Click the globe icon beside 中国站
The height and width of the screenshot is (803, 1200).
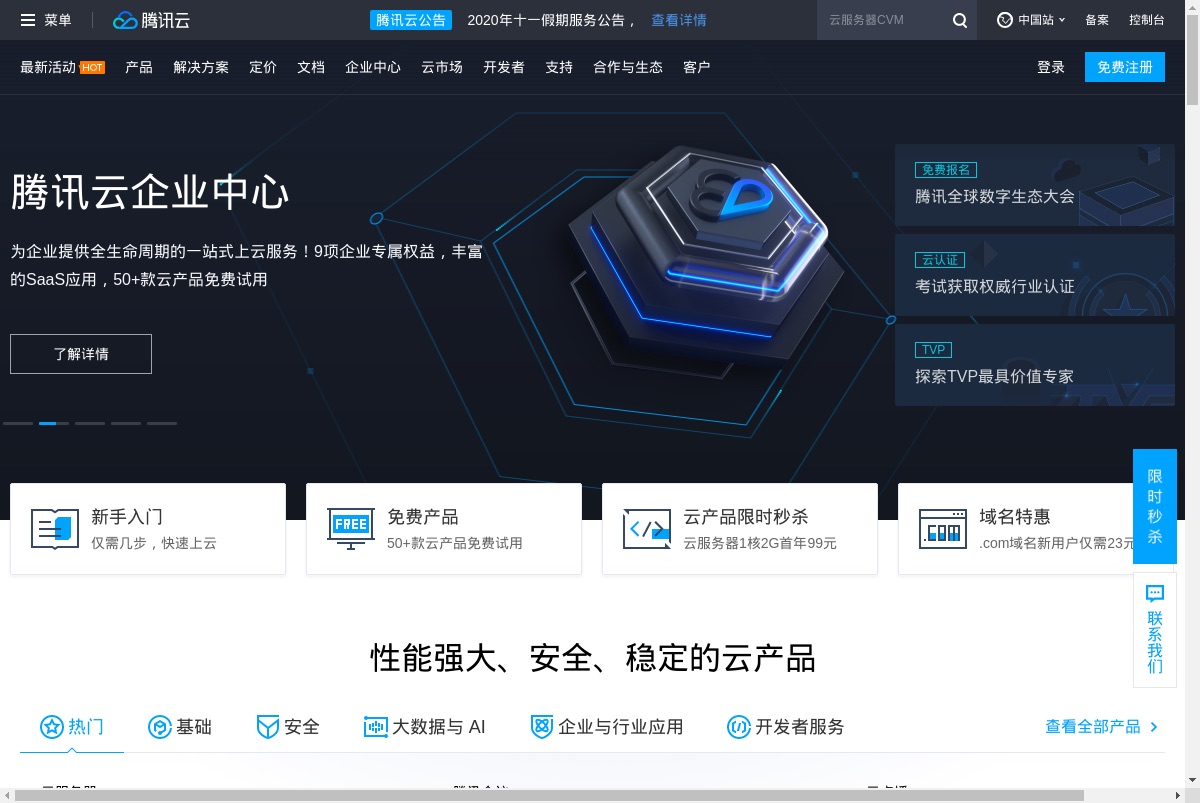(1005, 20)
